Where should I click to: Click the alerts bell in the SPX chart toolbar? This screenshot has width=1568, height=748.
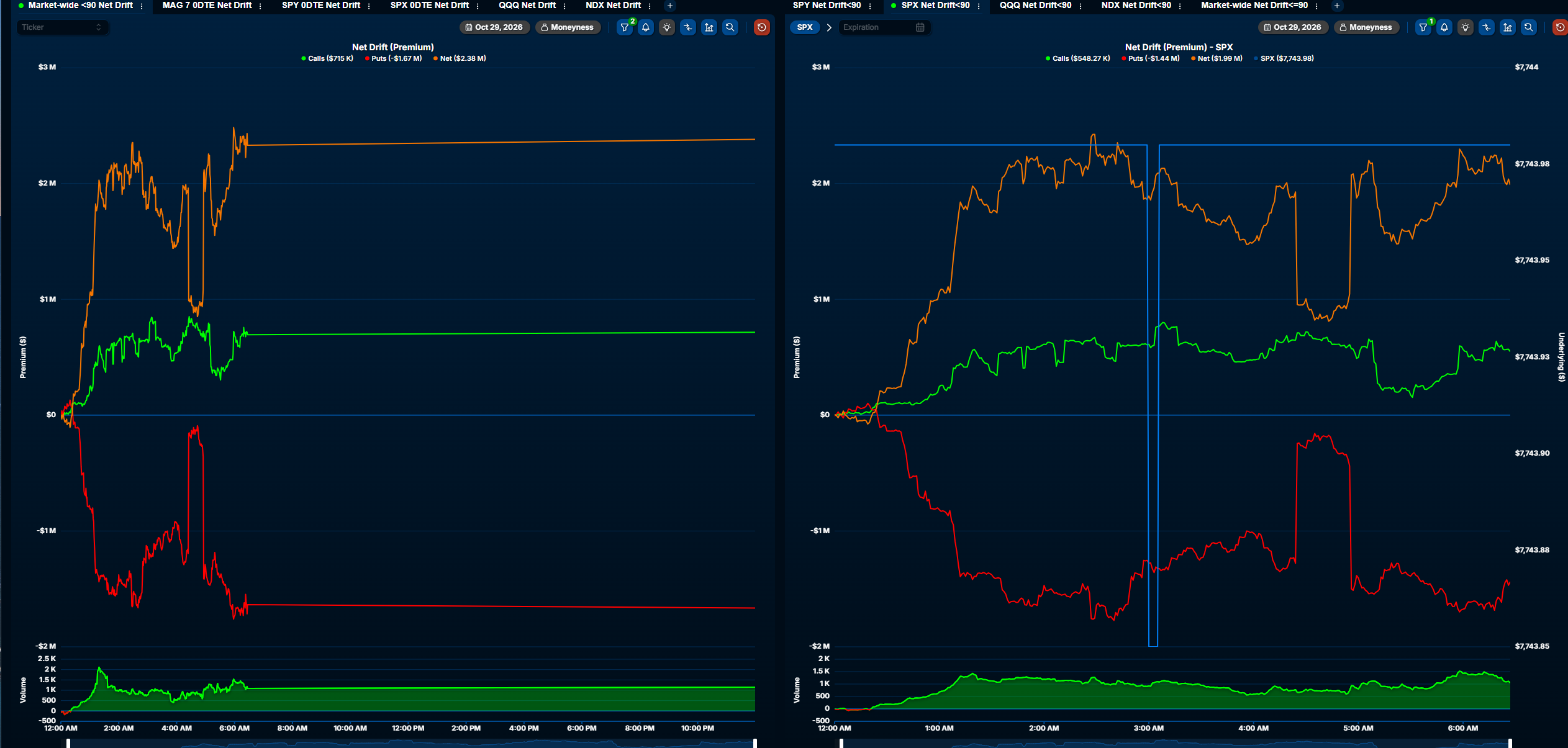(1444, 27)
